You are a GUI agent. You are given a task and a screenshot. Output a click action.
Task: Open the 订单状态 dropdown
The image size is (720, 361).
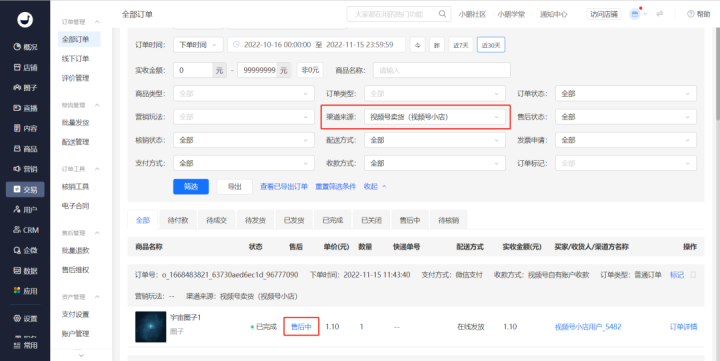click(626, 94)
